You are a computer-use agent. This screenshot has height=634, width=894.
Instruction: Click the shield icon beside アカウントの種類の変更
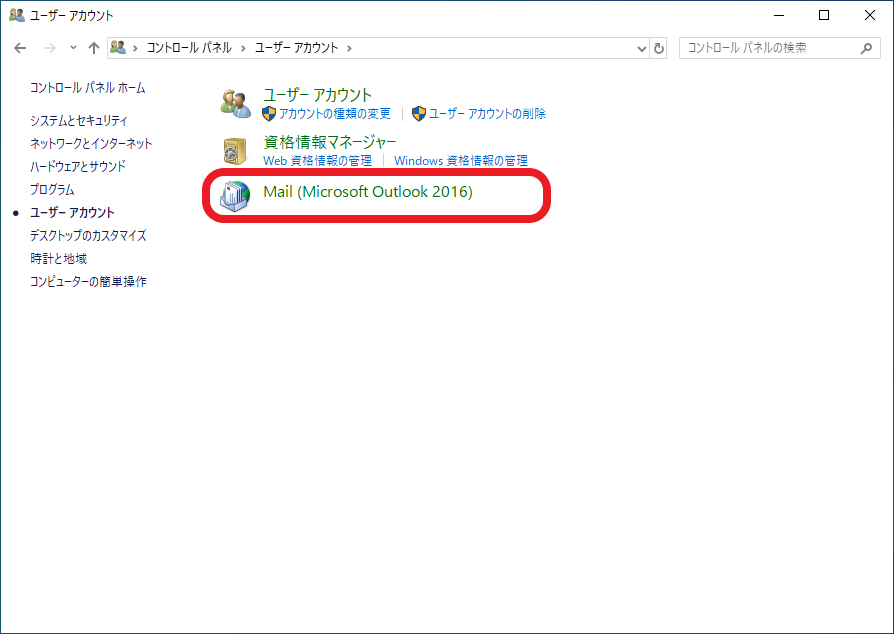click(269, 114)
